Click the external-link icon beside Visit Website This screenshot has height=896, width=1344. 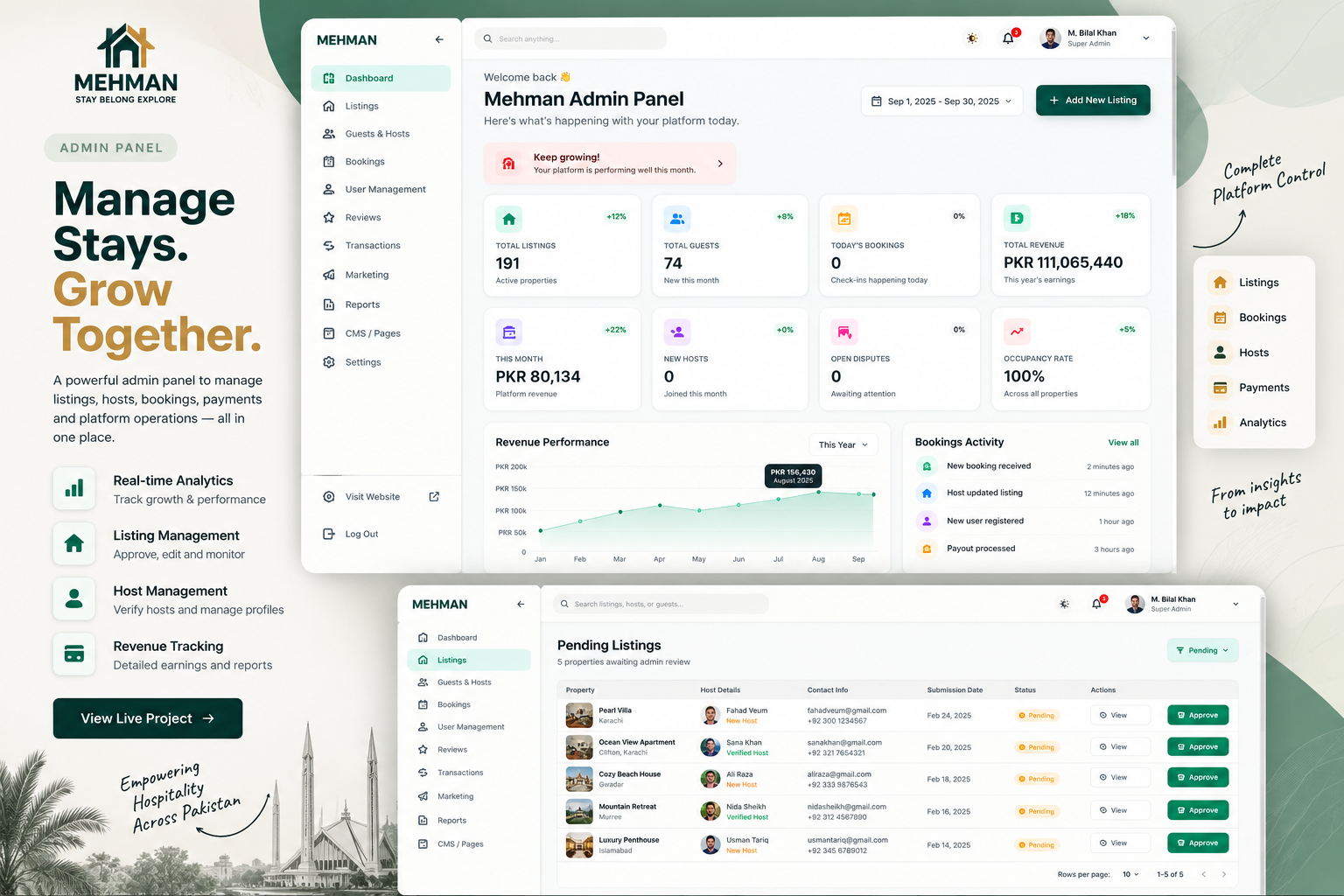click(434, 497)
